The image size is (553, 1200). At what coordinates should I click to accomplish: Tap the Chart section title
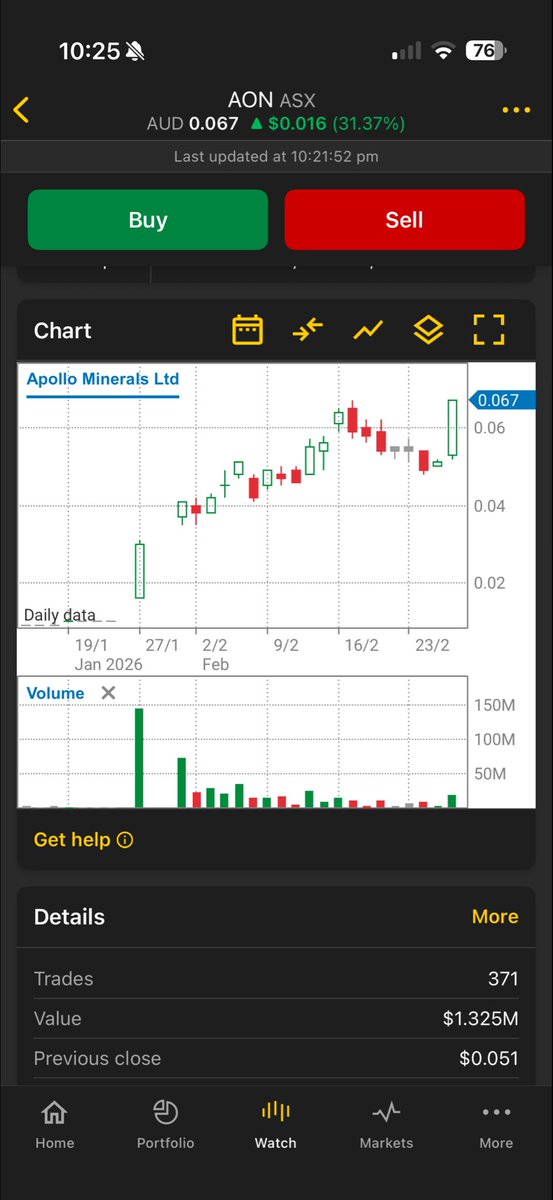point(63,331)
